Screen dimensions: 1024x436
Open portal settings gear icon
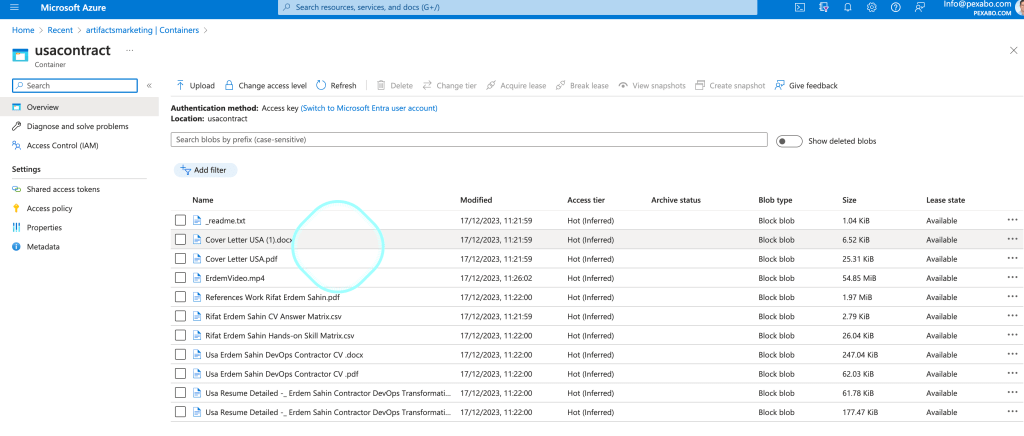click(871, 8)
